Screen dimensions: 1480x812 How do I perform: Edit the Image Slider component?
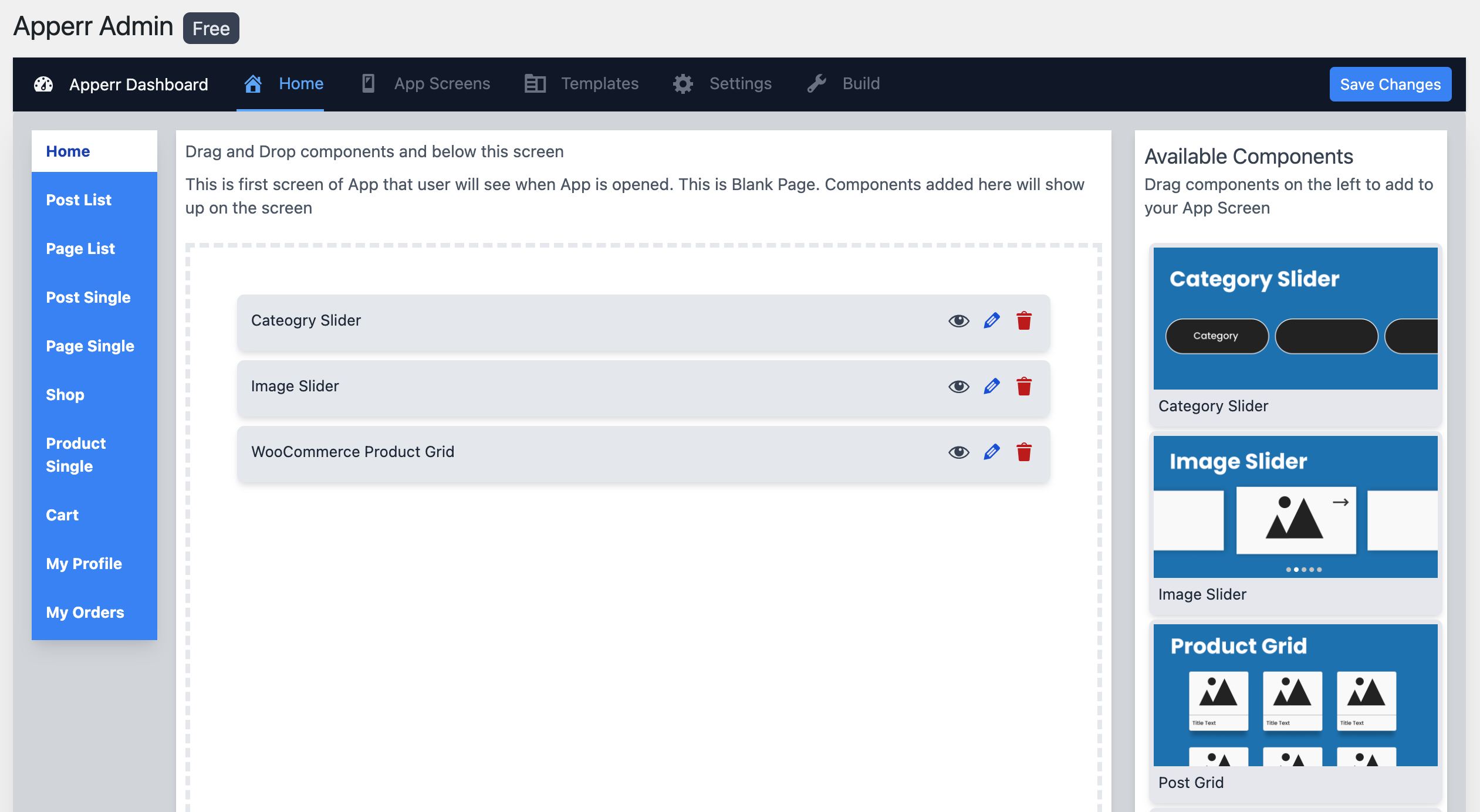click(991, 386)
